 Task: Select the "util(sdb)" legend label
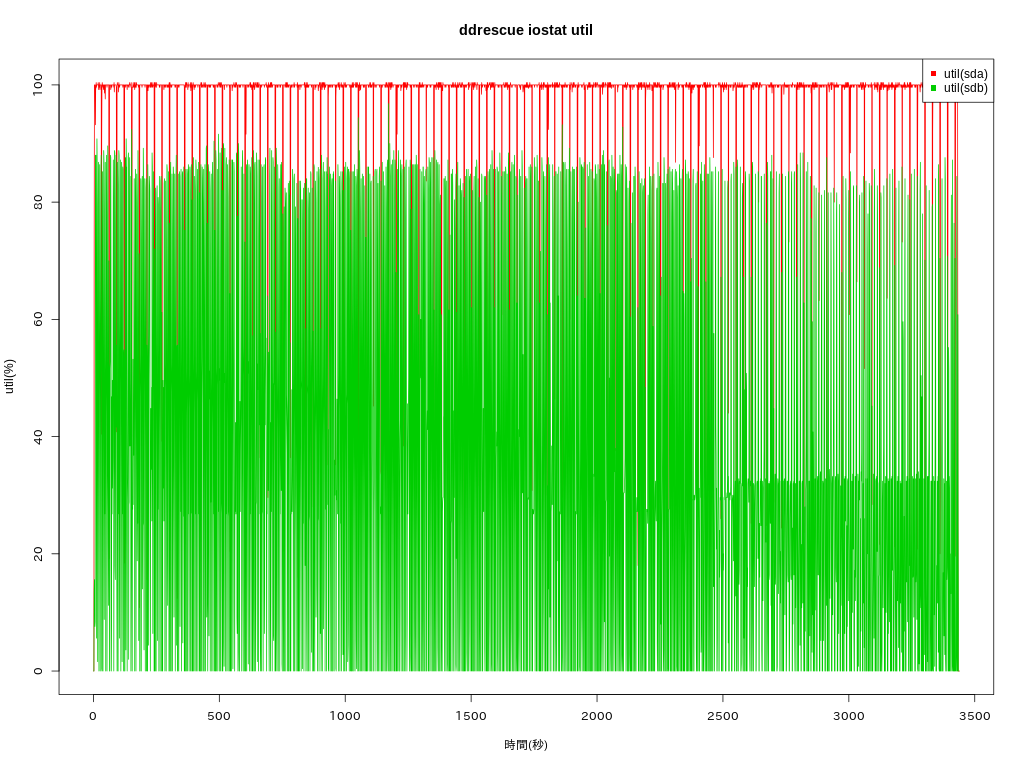coord(965,88)
